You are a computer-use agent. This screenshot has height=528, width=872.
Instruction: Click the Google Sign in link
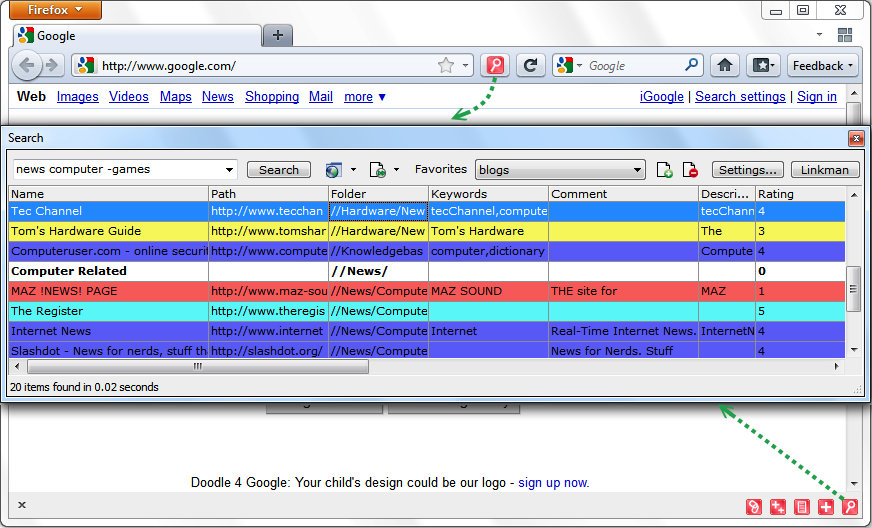(817, 97)
